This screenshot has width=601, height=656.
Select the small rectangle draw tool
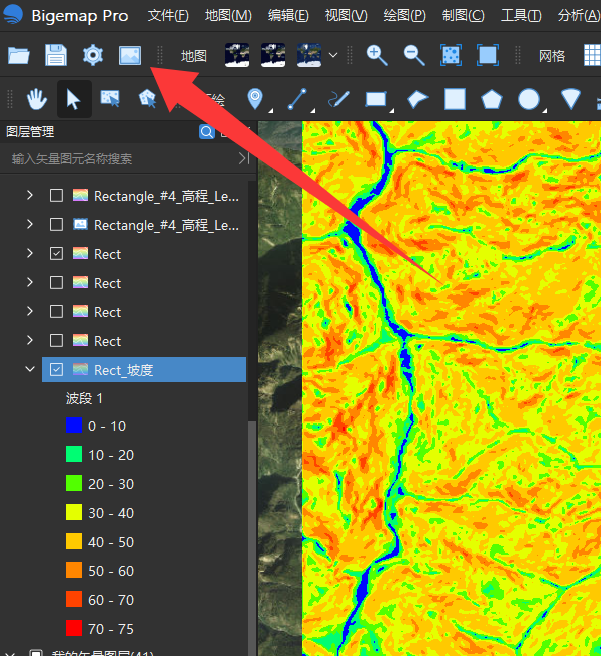[376, 100]
